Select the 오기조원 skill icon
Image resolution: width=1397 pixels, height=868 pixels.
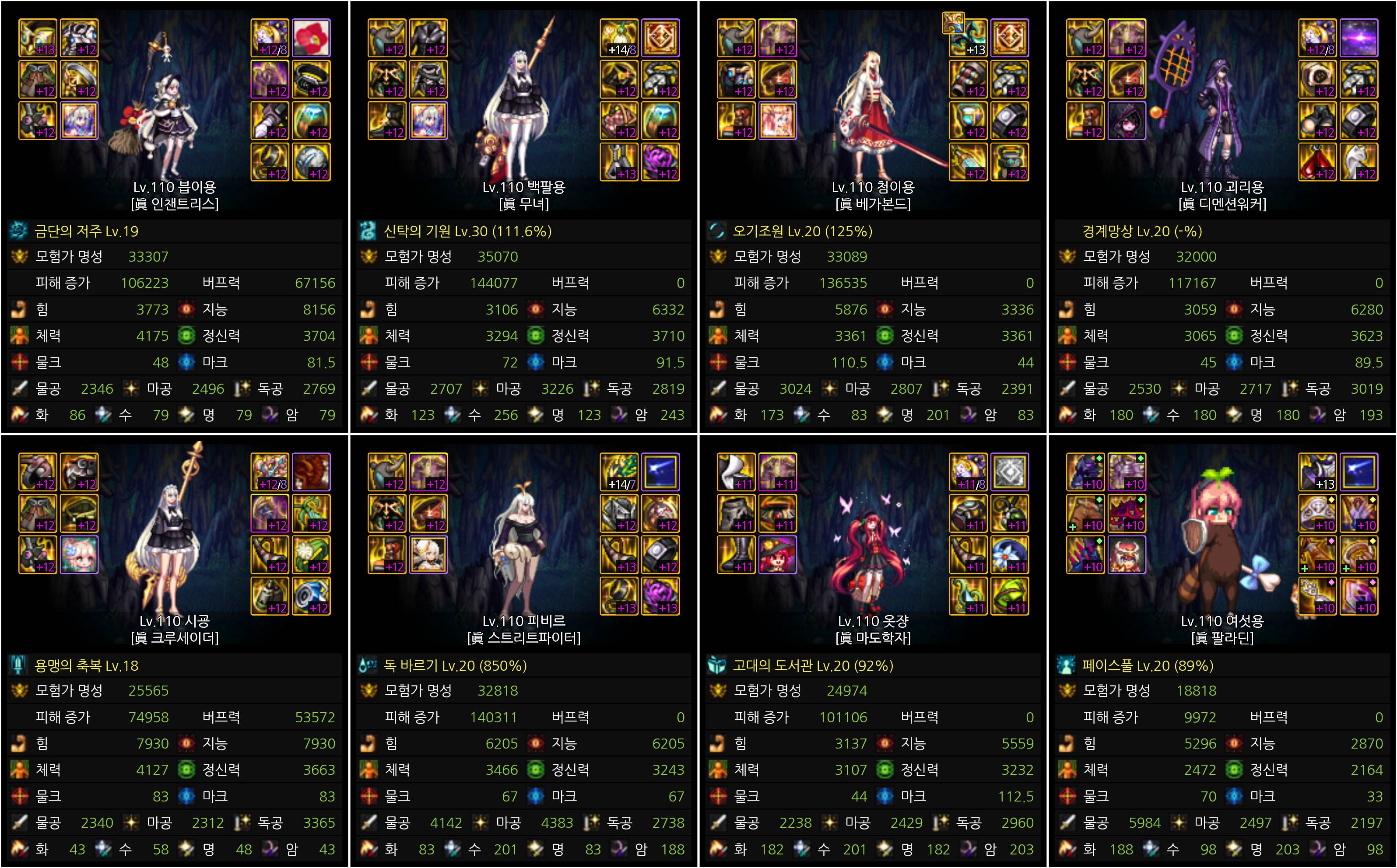click(717, 231)
